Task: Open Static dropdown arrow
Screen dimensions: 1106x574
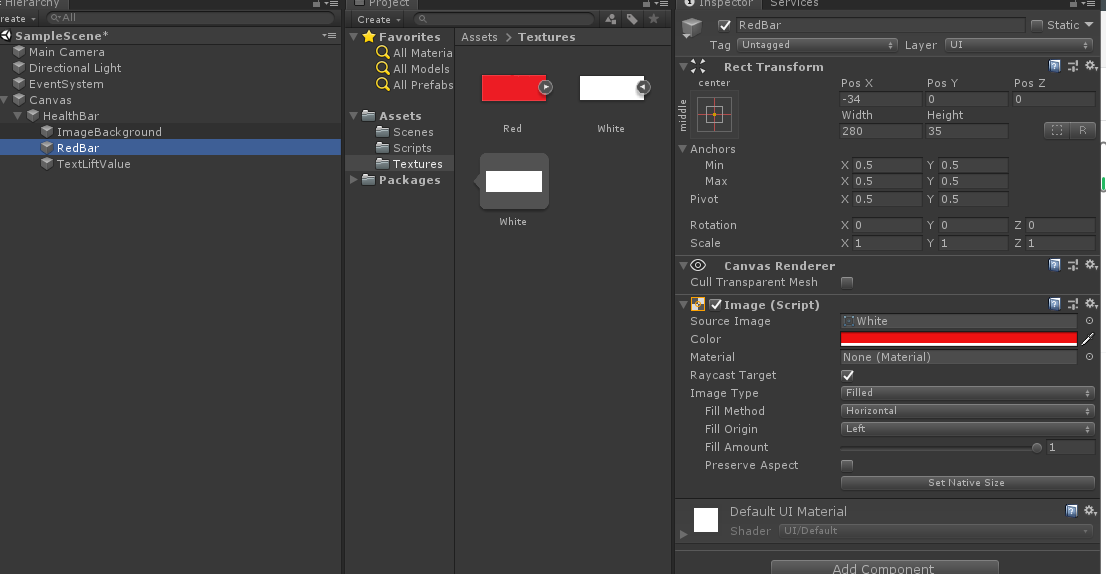Action: [x=1090, y=25]
